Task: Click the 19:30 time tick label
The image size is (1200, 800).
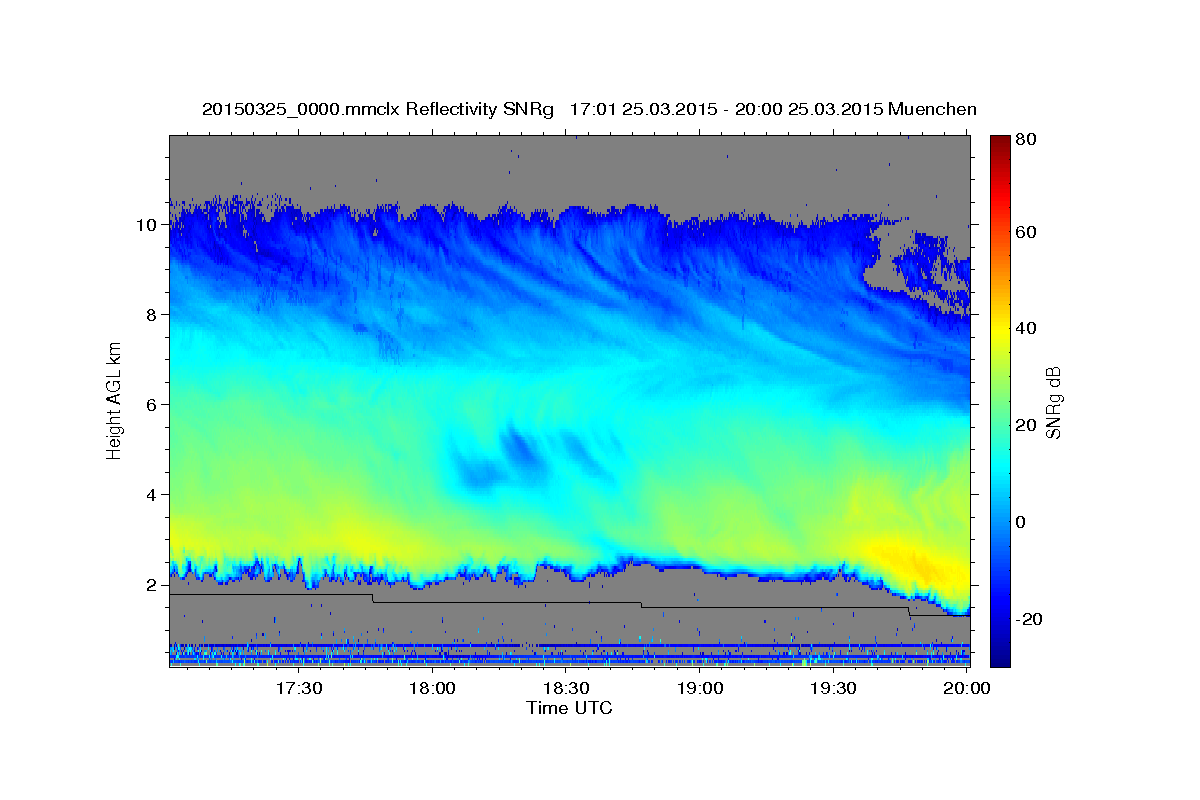Action: pos(833,688)
